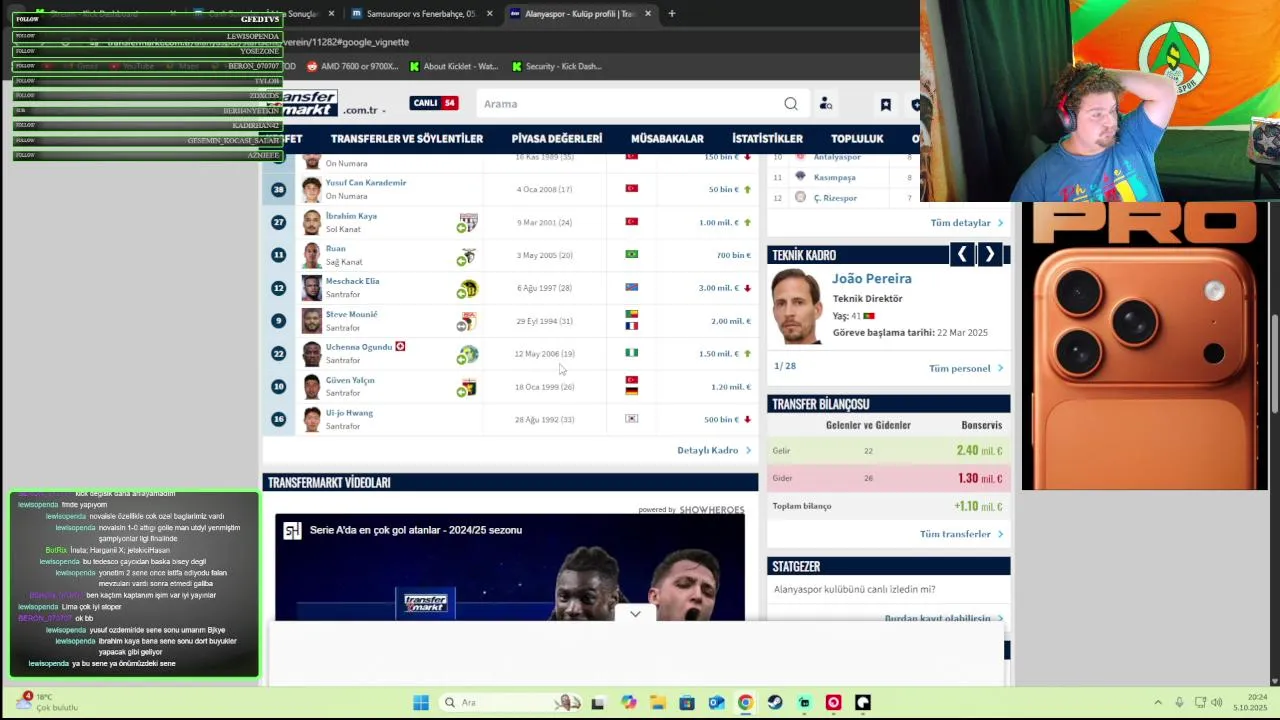Screen dimensions: 1280x720
Task: Open Detaylı Kadro link
Action: 713,451
